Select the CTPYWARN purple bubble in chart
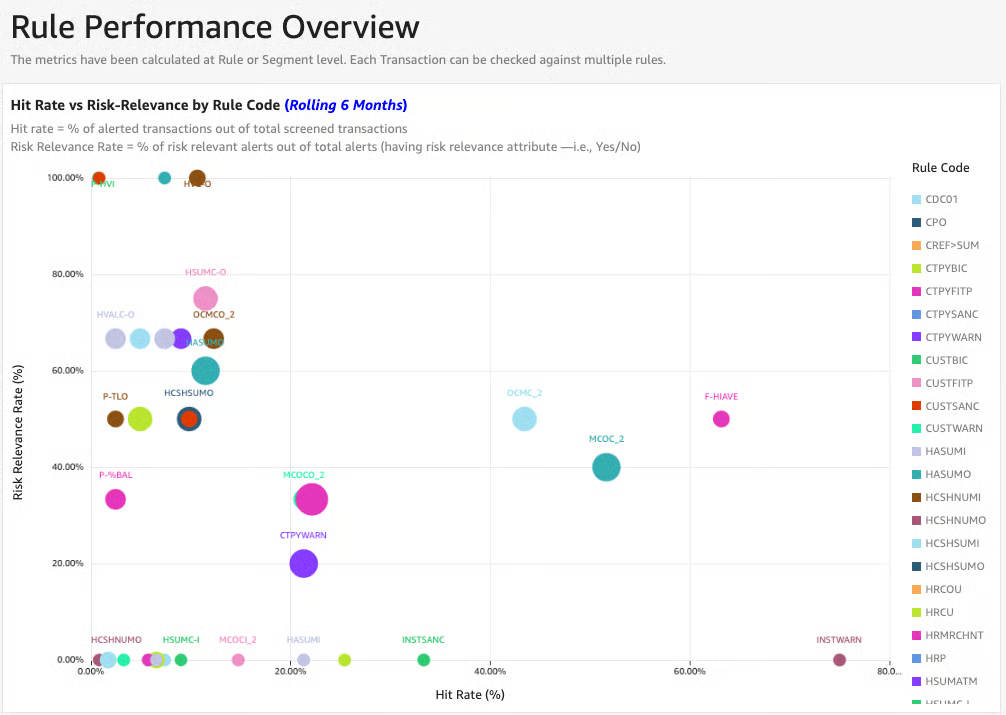The width and height of the screenshot is (1006, 715). tap(303, 563)
